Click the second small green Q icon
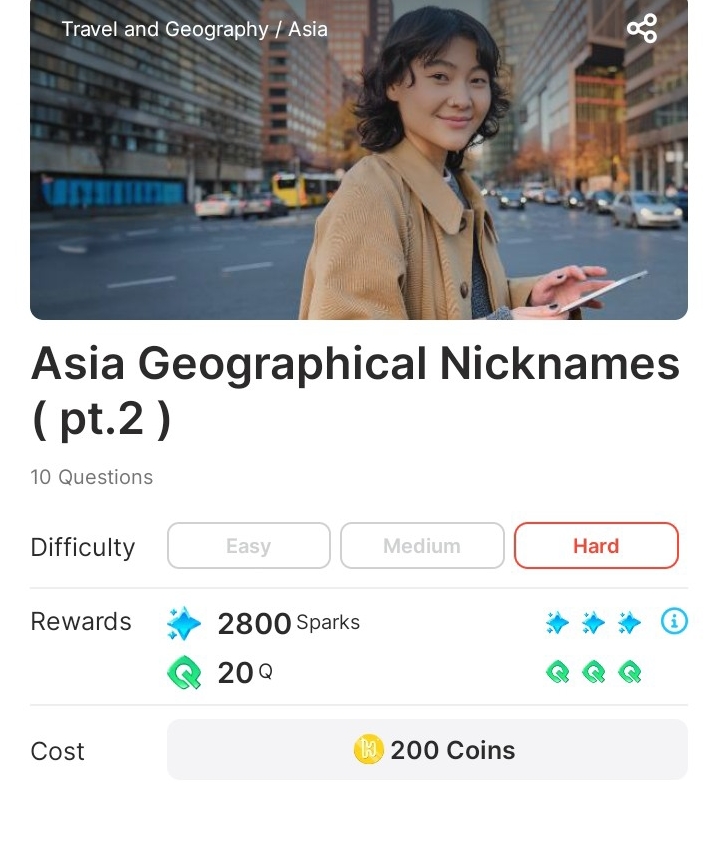This screenshot has height=865, width=718. click(594, 672)
